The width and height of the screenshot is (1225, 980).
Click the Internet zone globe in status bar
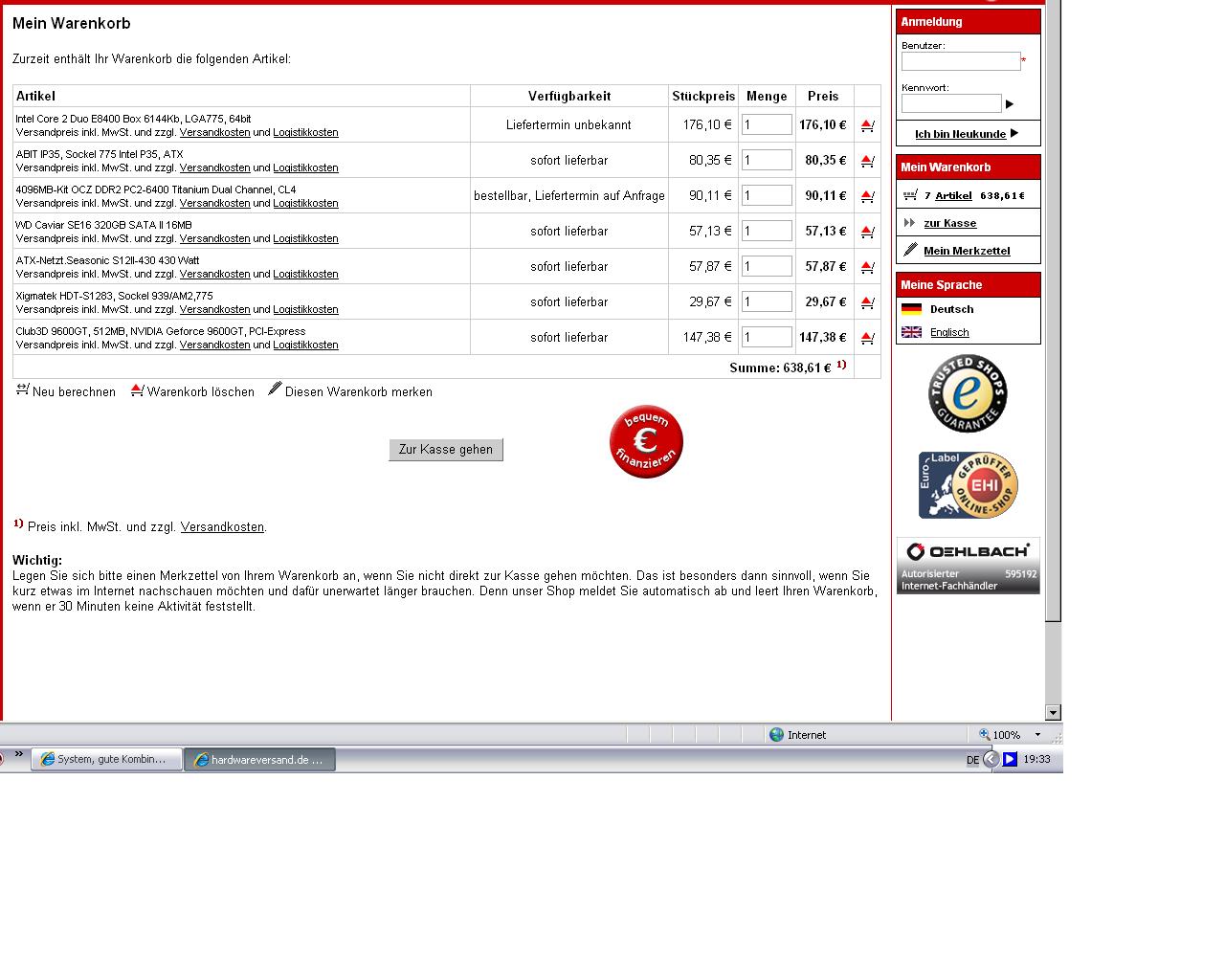point(776,735)
